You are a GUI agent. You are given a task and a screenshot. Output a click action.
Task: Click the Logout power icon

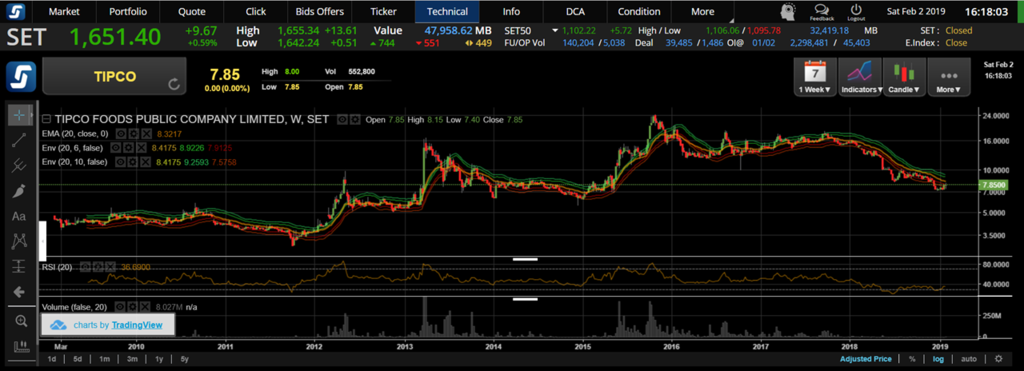(x=856, y=11)
